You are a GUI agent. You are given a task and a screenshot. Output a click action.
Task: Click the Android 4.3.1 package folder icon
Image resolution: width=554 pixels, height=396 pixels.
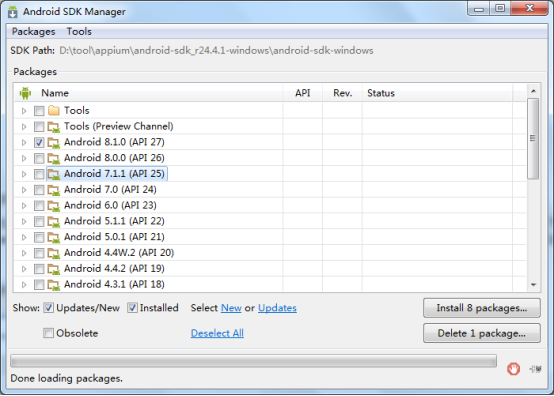54,285
